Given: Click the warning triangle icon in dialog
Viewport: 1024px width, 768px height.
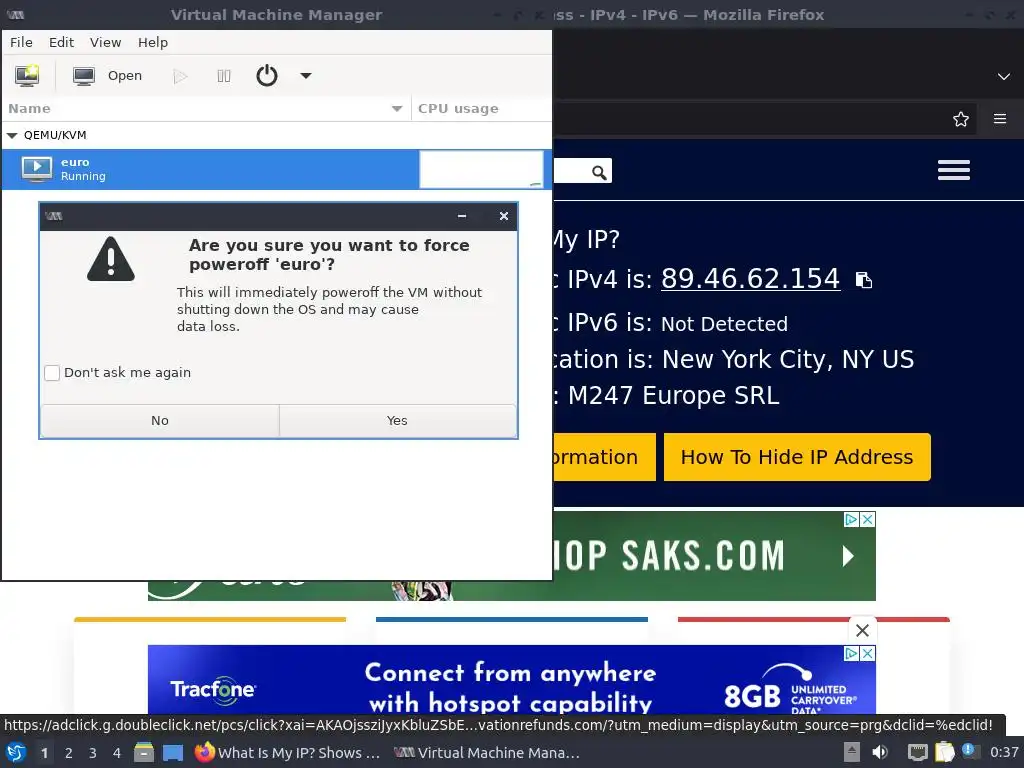Looking at the screenshot, I should (x=111, y=259).
